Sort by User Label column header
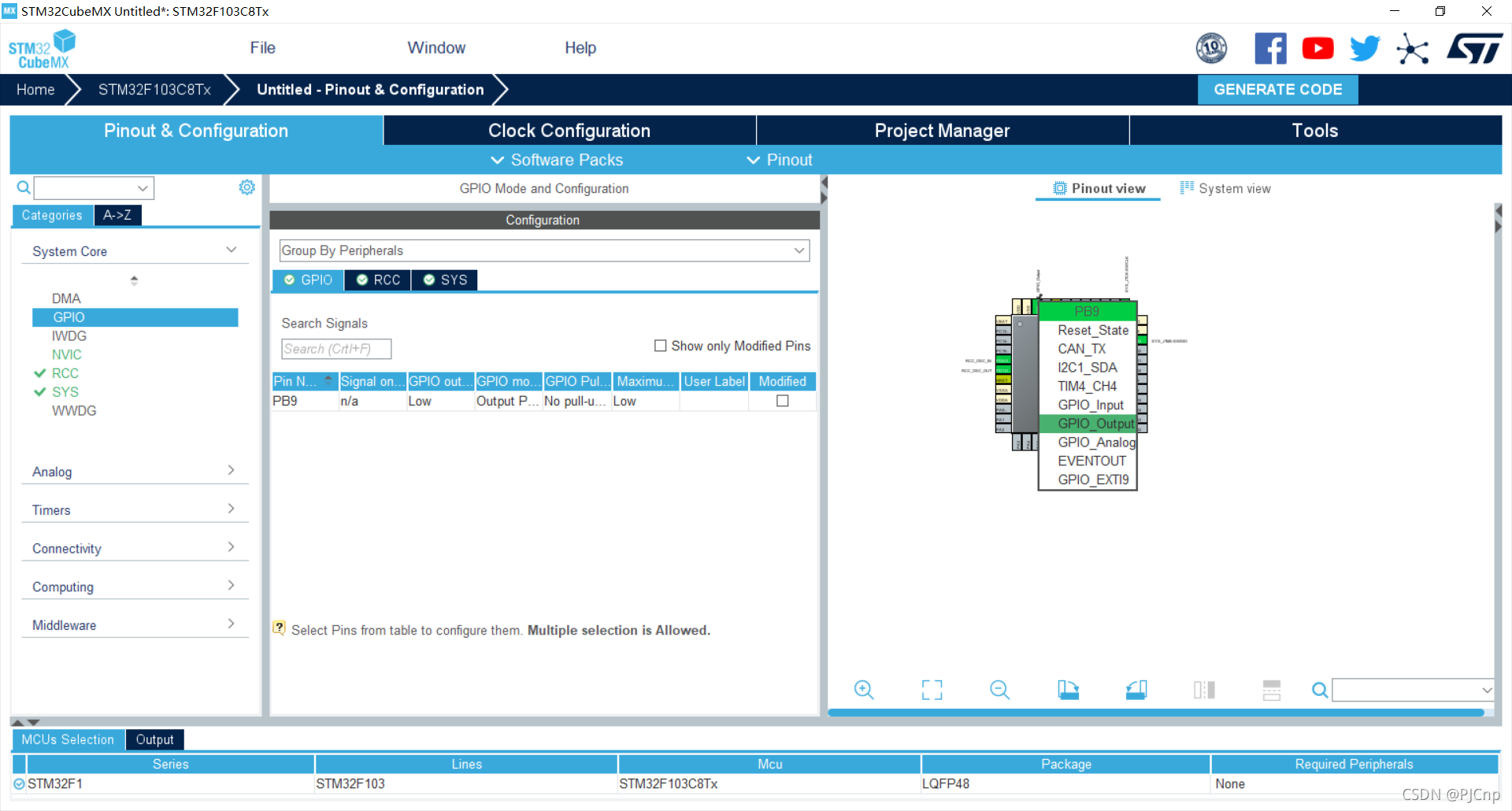 tap(714, 381)
